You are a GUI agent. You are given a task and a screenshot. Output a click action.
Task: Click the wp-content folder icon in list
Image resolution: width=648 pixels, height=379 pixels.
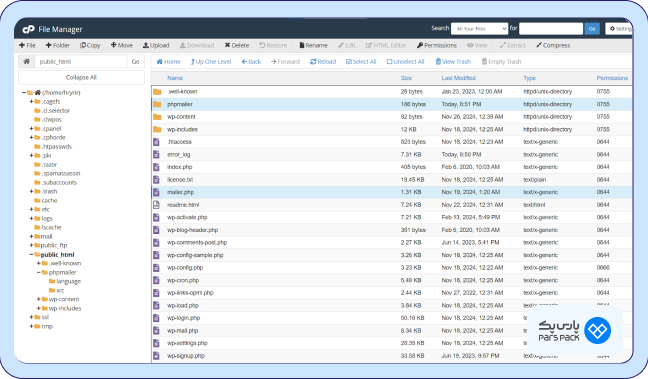(157, 117)
